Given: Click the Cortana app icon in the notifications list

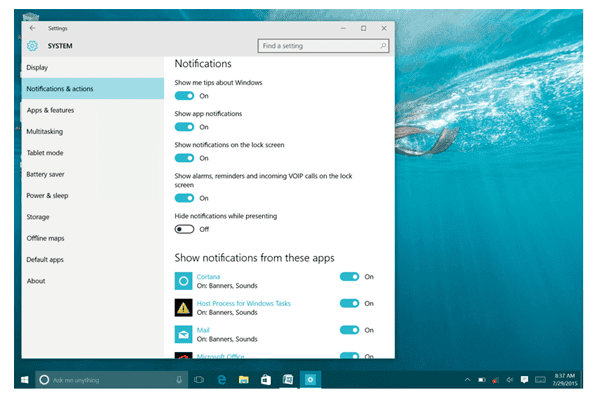Looking at the screenshot, I should pyautogui.click(x=183, y=281).
